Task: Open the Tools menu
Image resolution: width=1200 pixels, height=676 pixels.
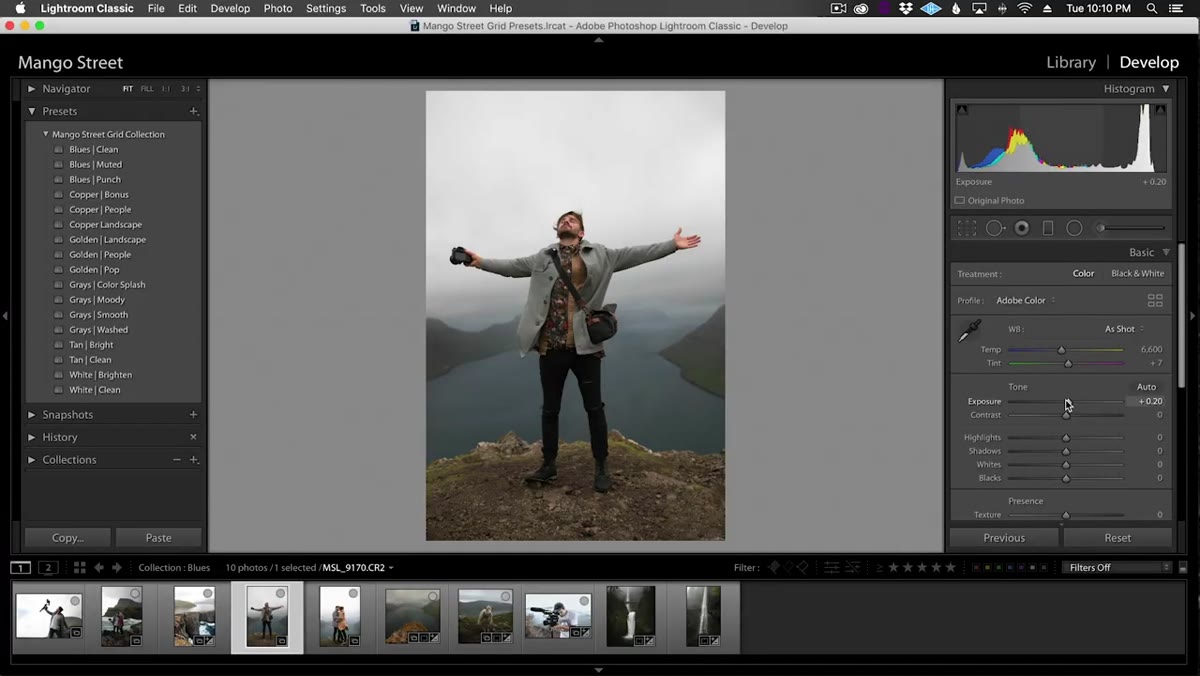Action: point(373,8)
